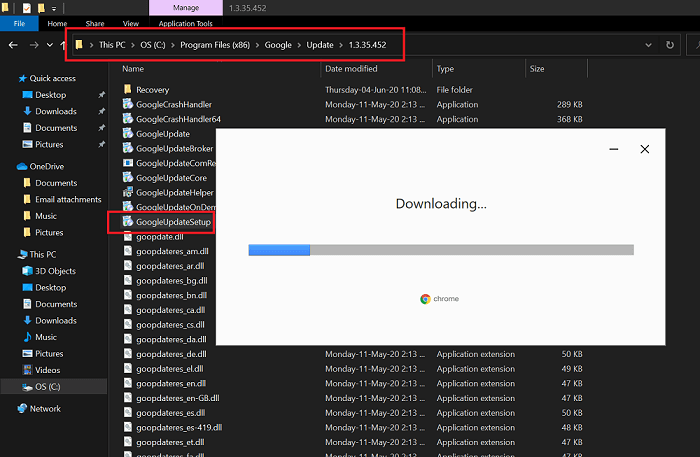
Task: Select goopdate.dll file icon
Action: tap(128, 237)
